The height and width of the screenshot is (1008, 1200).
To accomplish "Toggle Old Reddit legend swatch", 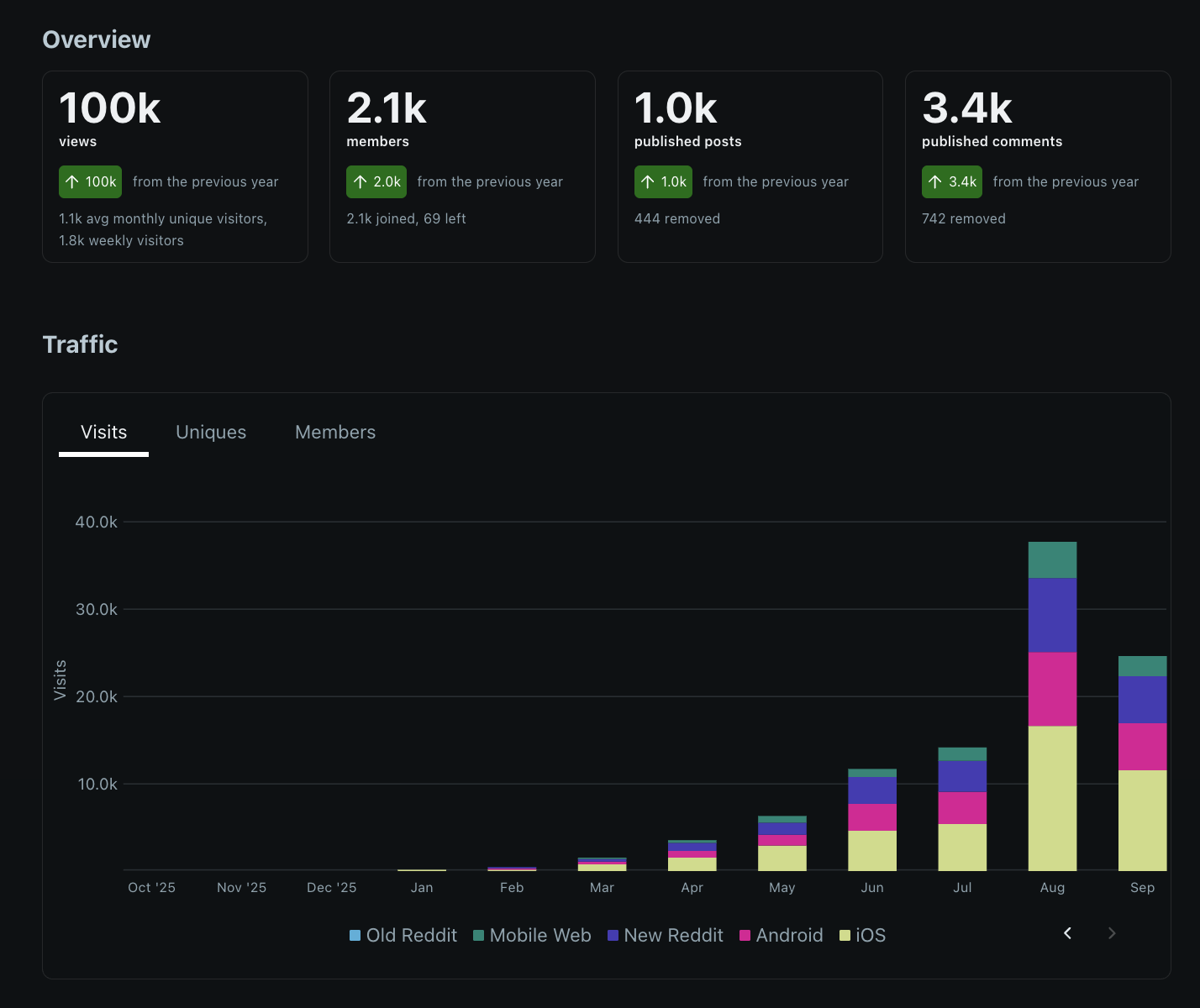I will [355, 935].
